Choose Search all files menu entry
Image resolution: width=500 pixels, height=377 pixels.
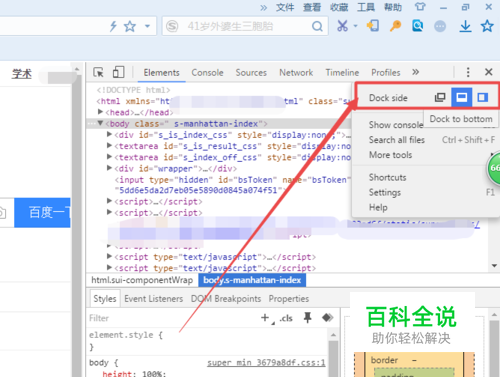pyautogui.click(x=397, y=140)
